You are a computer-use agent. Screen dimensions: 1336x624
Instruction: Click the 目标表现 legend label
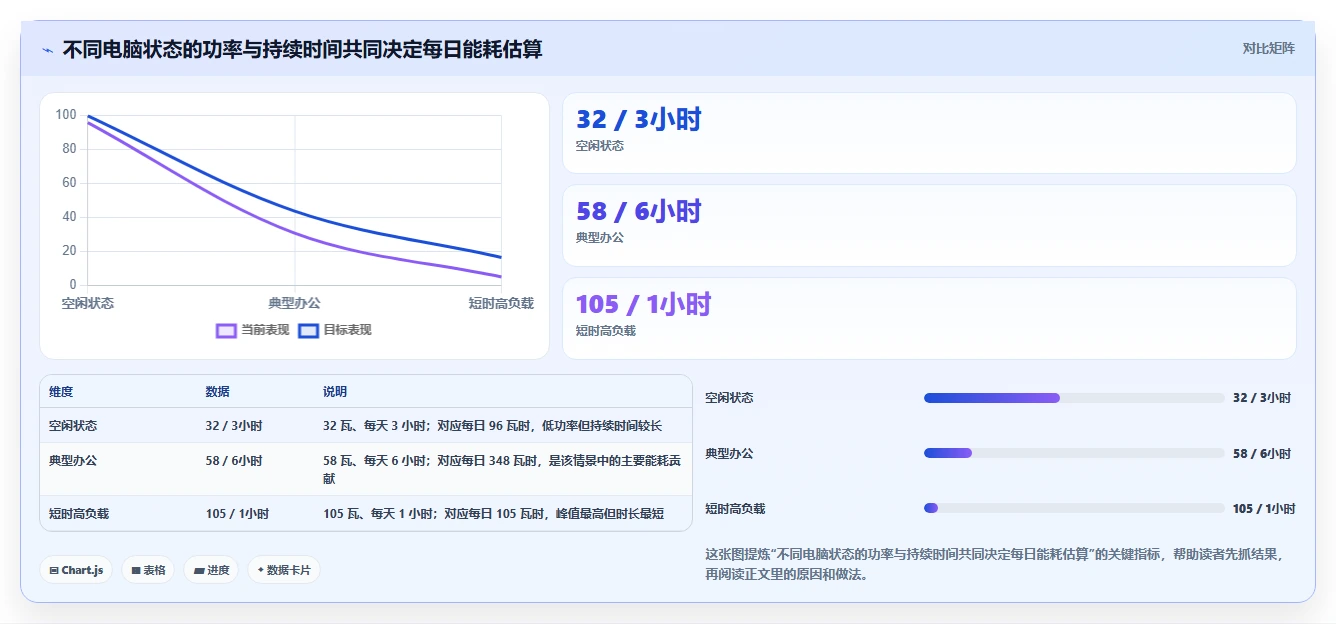click(347, 330)
